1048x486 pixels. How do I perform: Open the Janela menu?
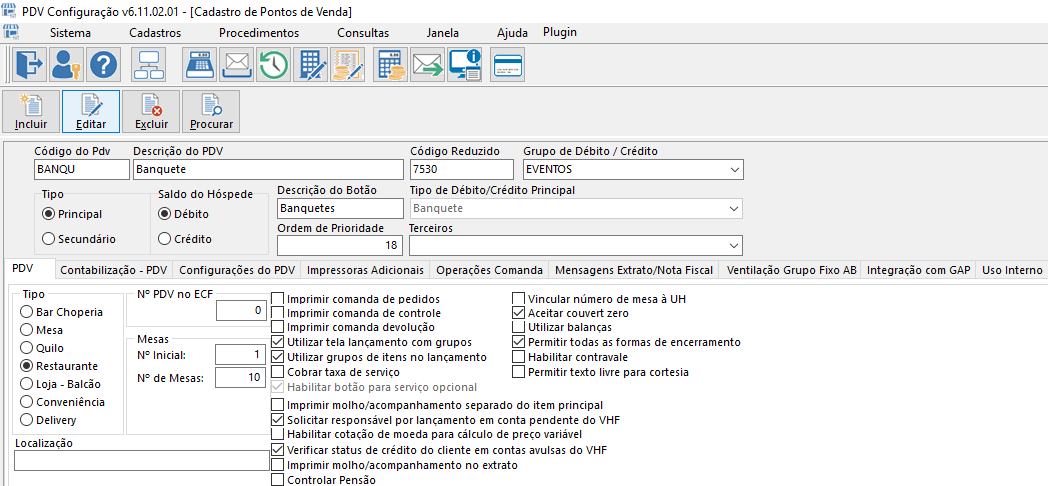pyautogui.click(x=442, y=33)
